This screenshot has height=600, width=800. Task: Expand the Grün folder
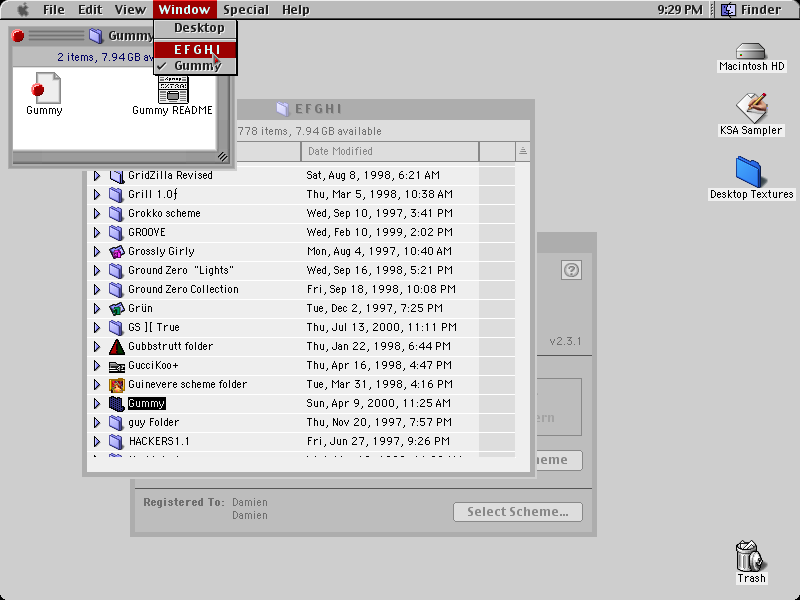[x=97, y=309]
